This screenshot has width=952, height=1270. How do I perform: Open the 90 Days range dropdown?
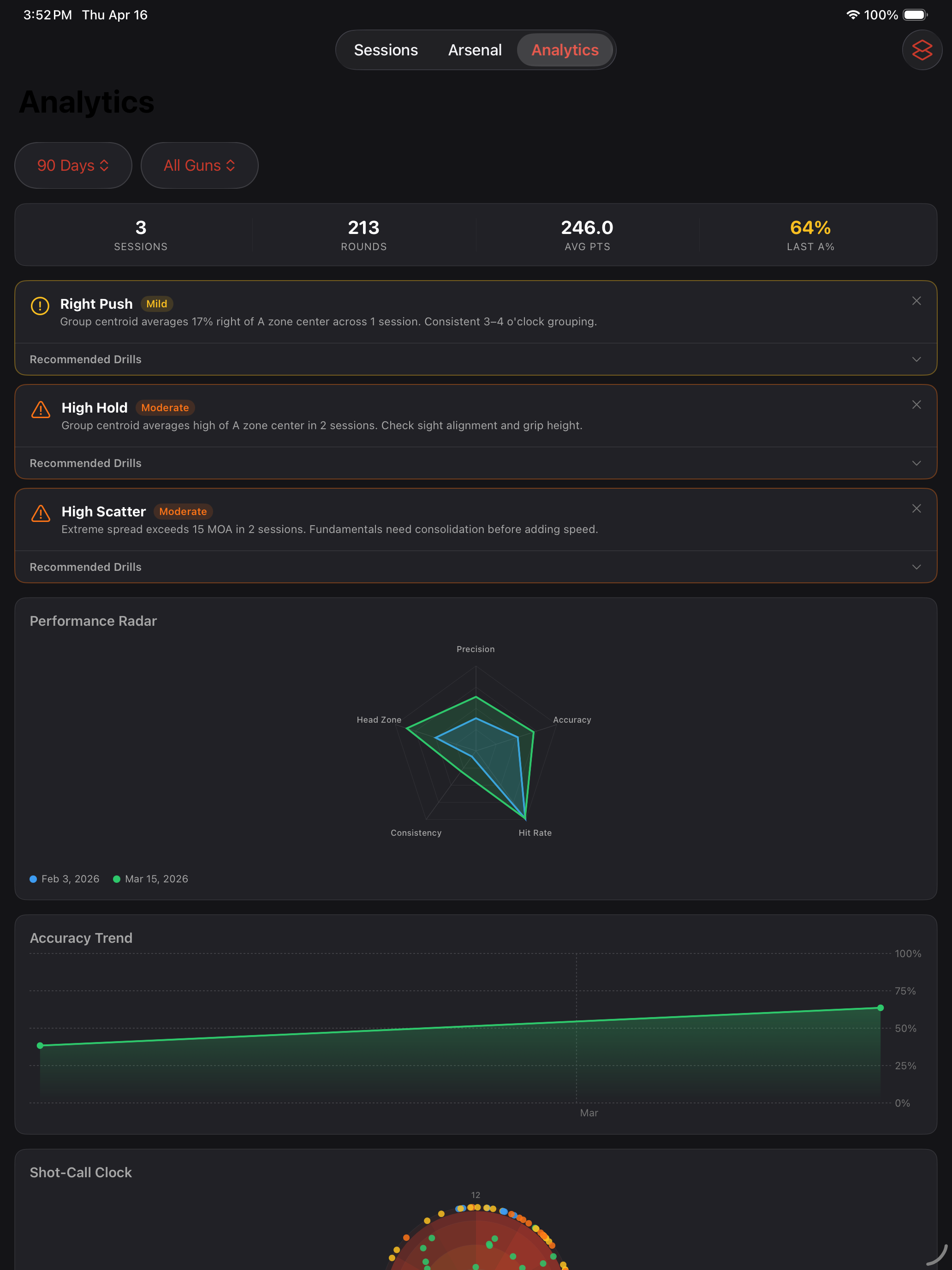click(x=73, y=165)
